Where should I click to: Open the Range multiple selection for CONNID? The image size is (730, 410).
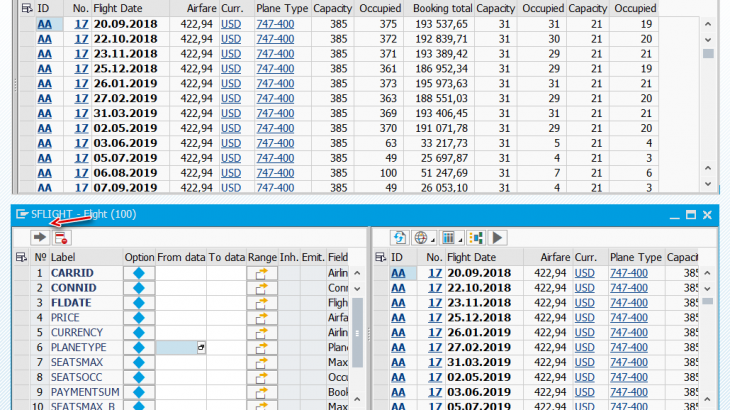(x=262, y=288)
